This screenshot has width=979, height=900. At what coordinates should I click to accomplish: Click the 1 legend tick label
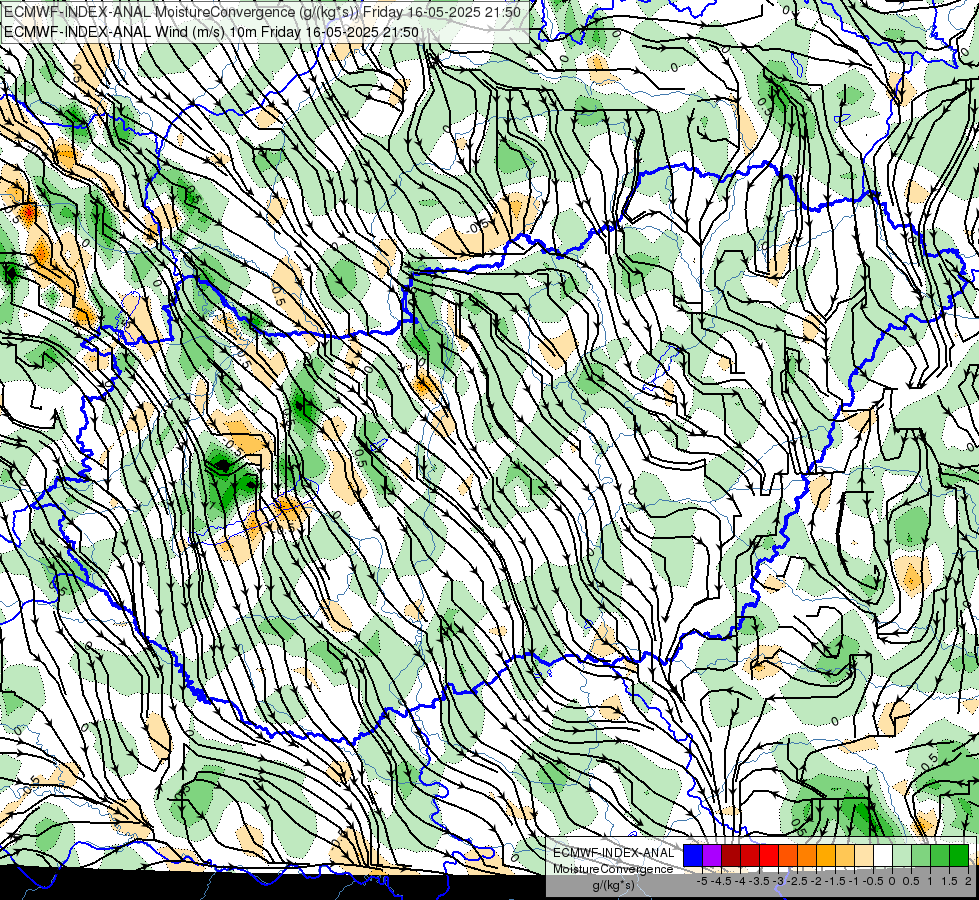tap(930, 881)
